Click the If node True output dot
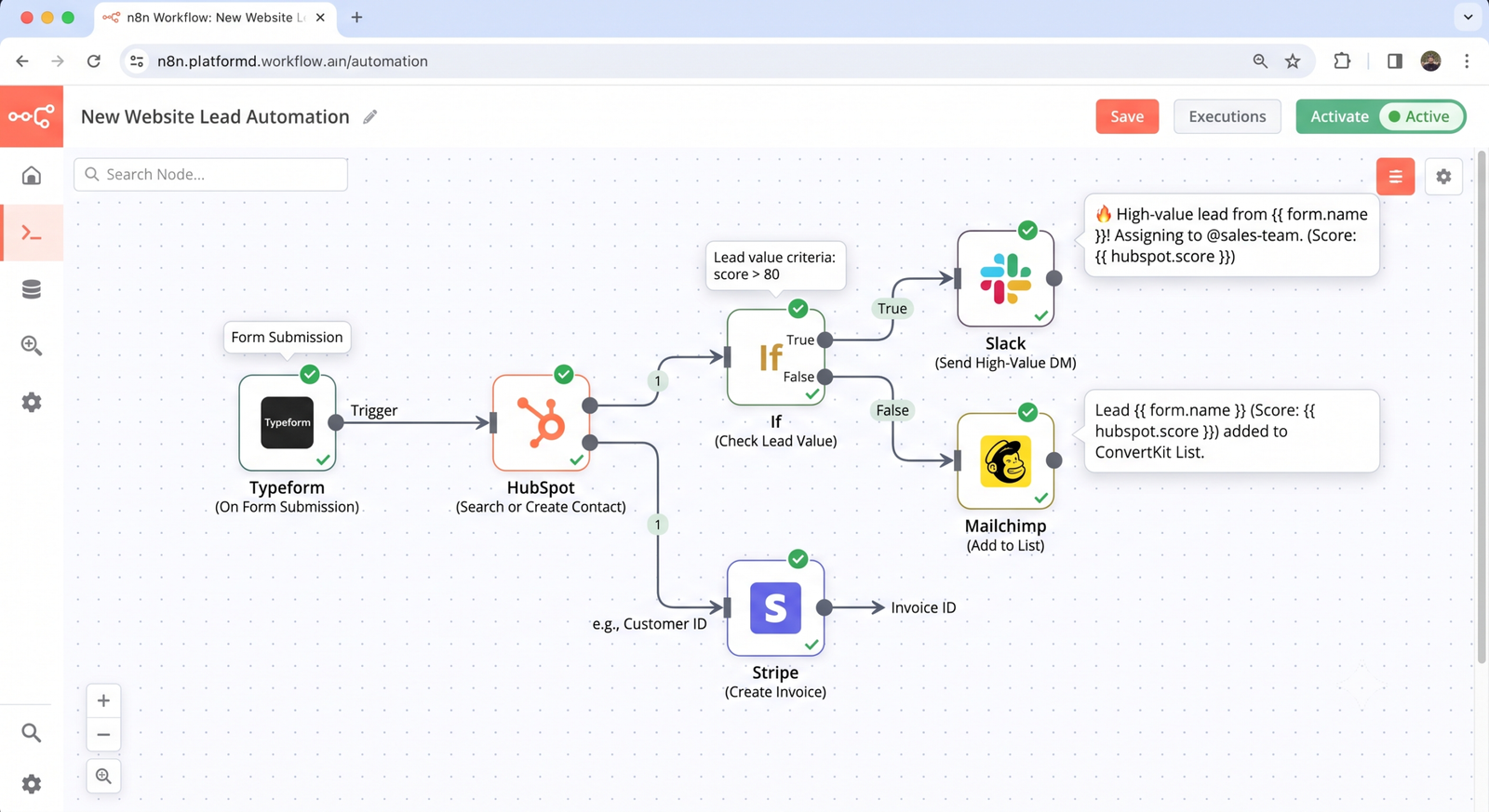This screenshot has height=812, width=1489. [825, 339]
